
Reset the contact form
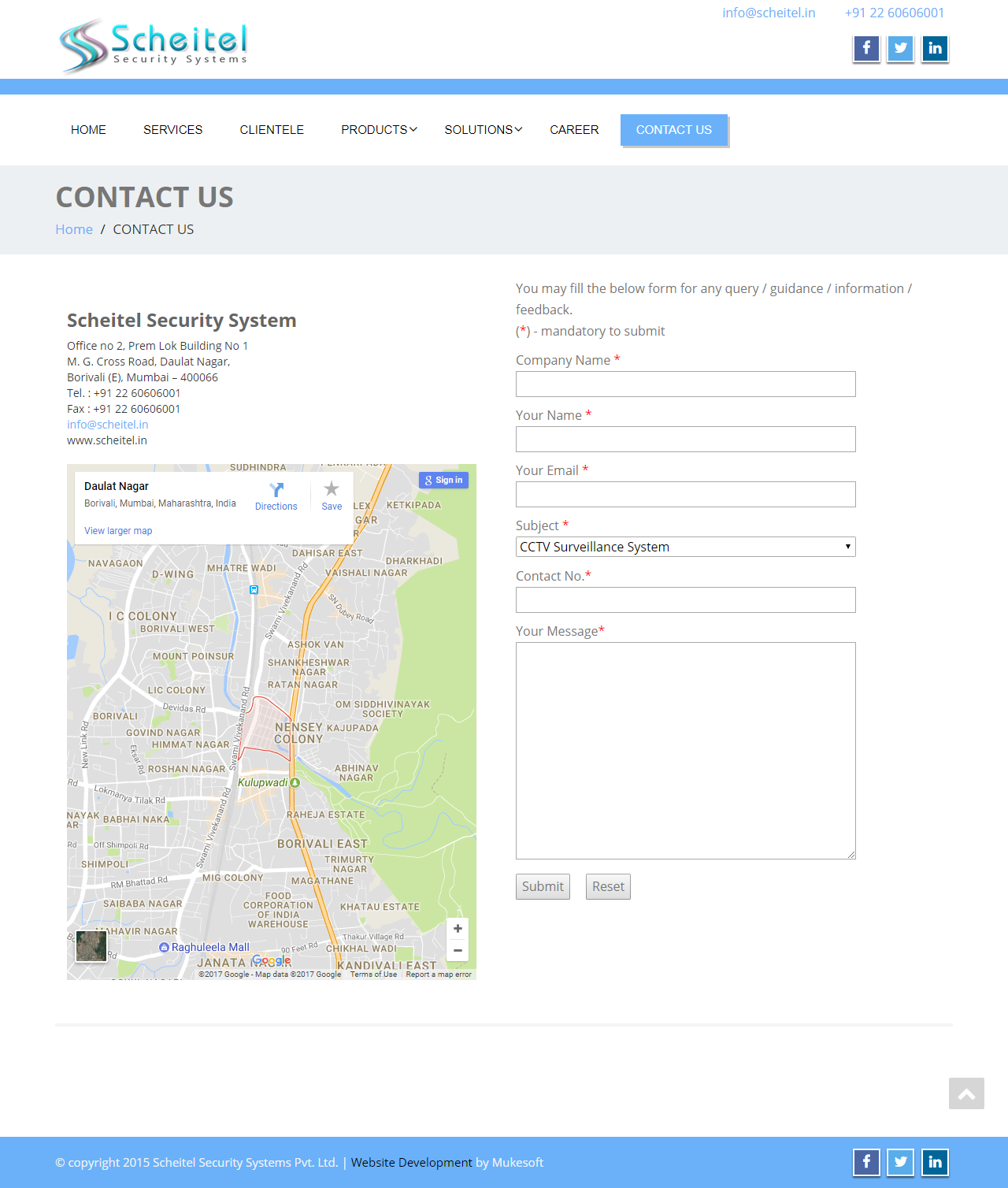(608, 886)
